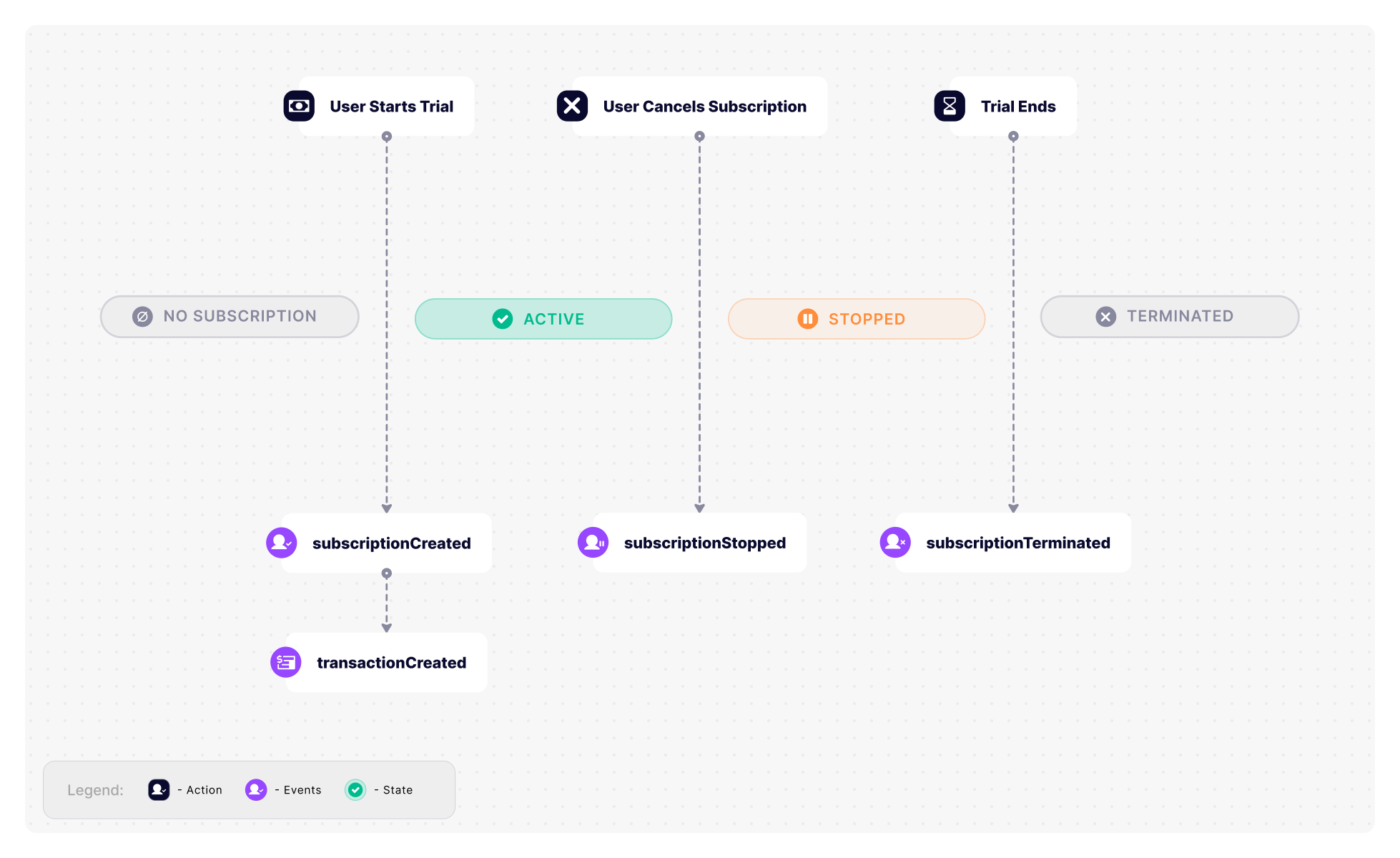Image resolution: width=1400 pixels, height=858 pixels.
Task: Select the STOPPED state label
Action: point(867,319)
